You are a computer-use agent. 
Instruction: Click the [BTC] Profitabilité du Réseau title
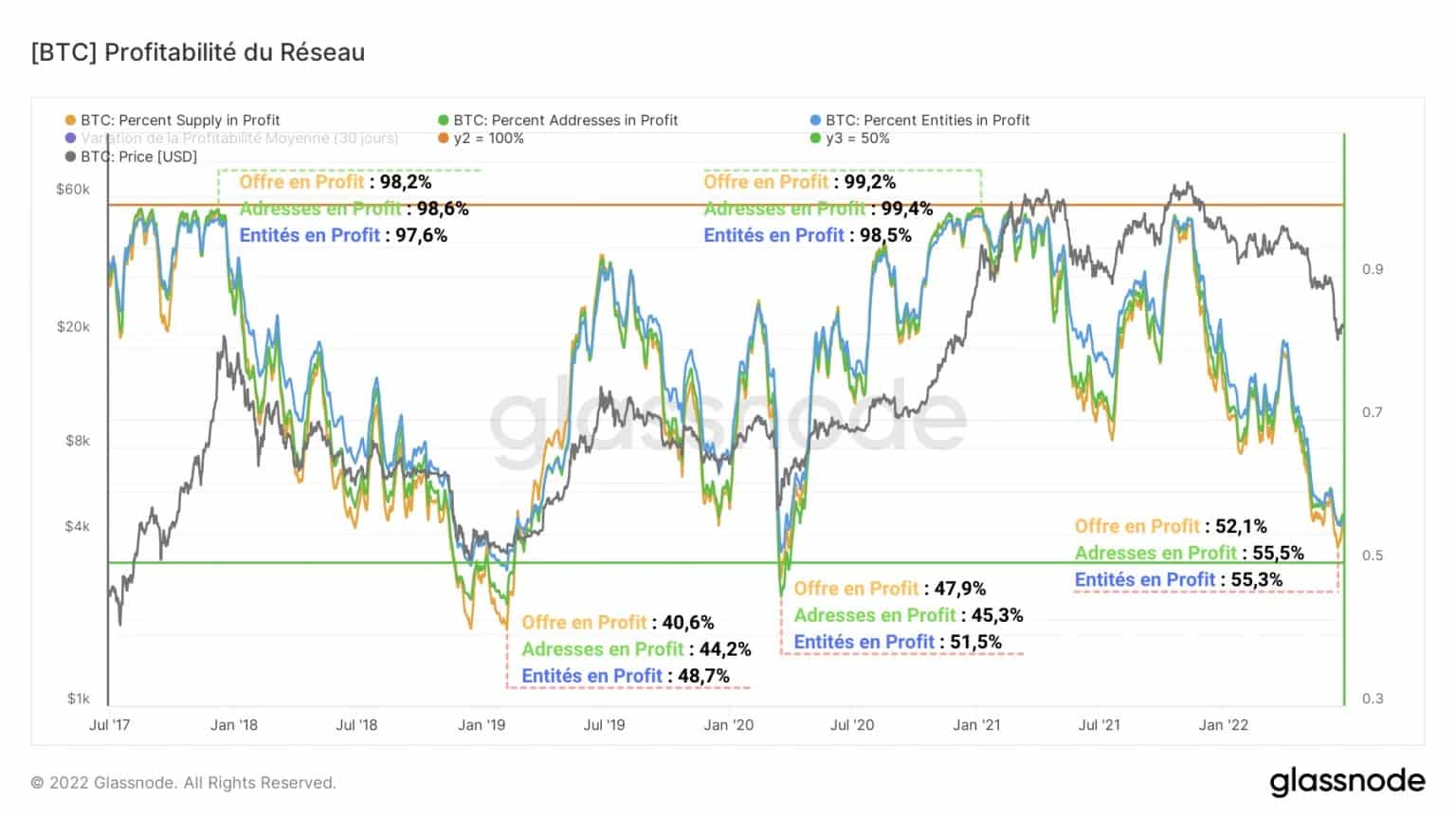coord(198,52)
